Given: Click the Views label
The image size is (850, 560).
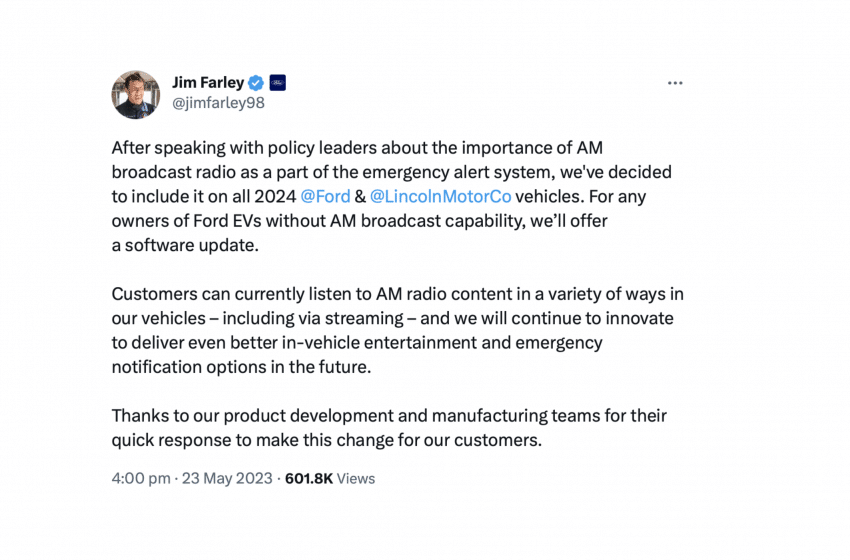Looking at the screenshot, I should click(x=356, y=478).
